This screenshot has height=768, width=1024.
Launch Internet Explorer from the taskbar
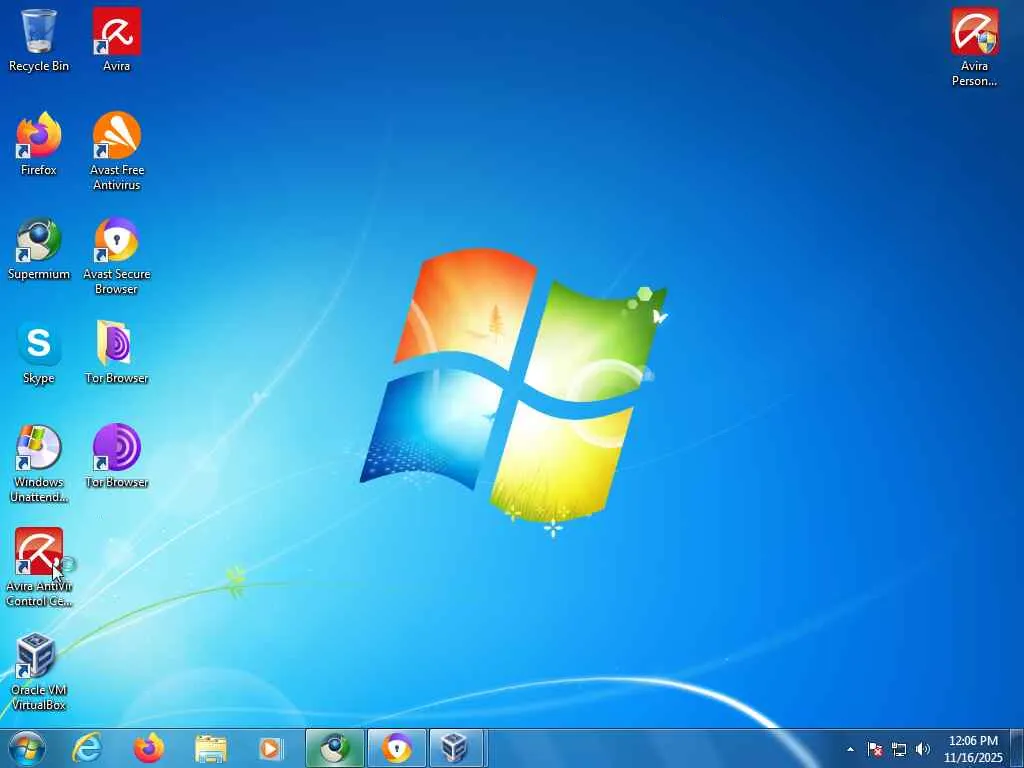point(87,748)
